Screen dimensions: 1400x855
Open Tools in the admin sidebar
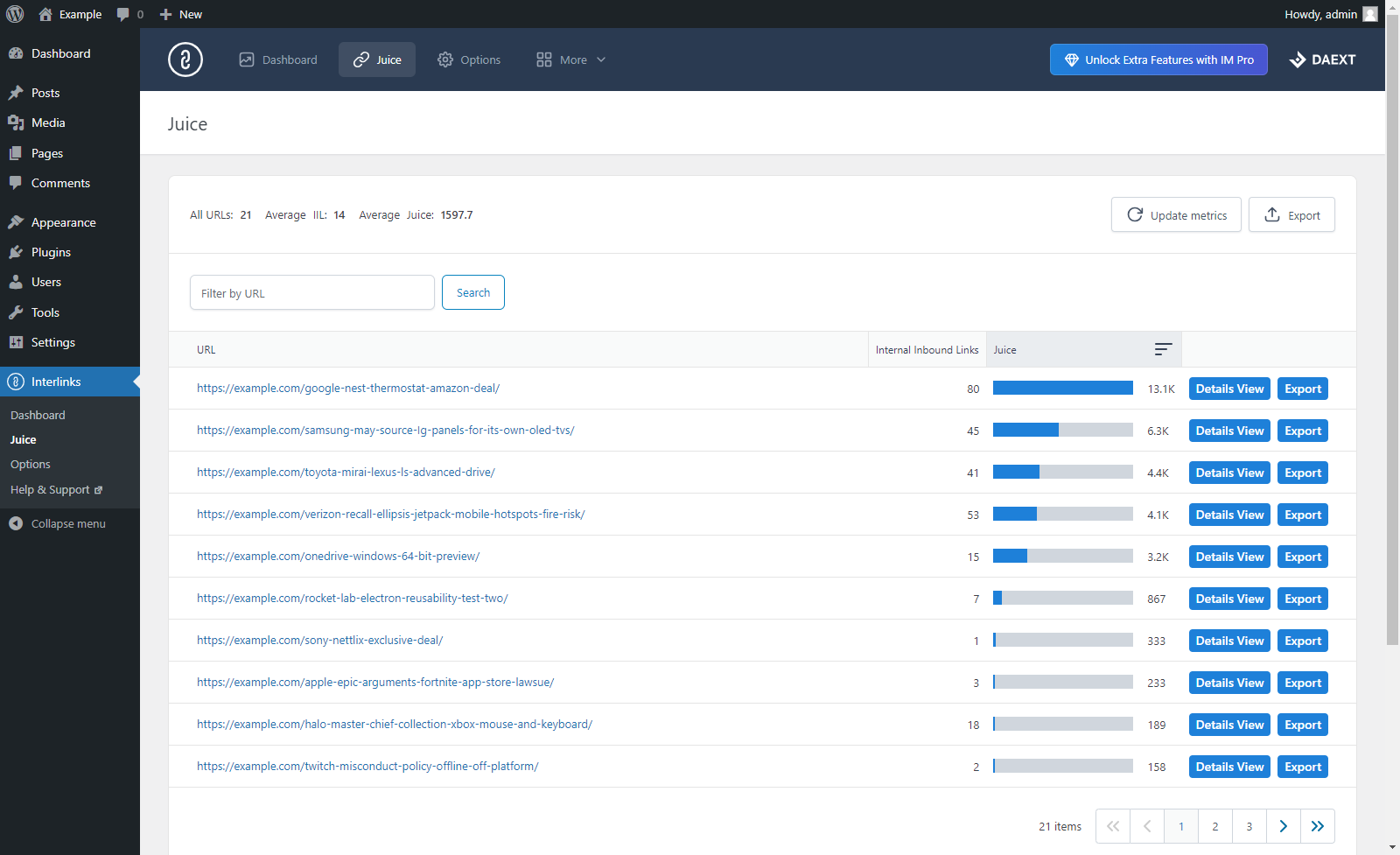tap(70, 312)
